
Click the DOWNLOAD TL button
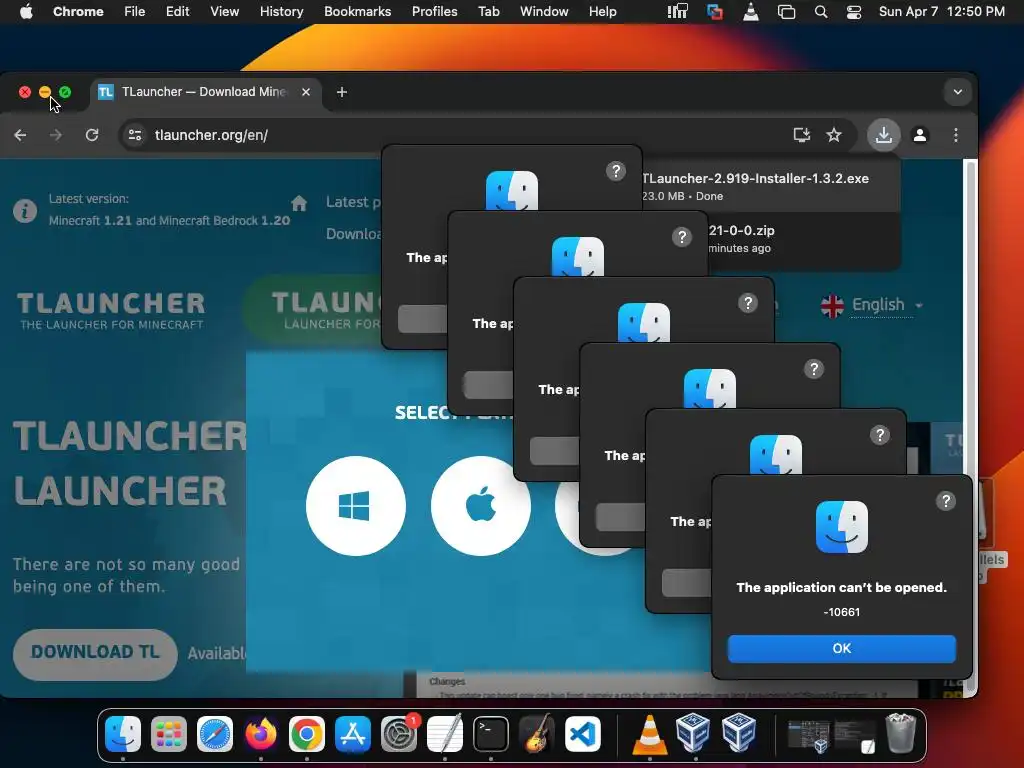(x=95, y=653)
